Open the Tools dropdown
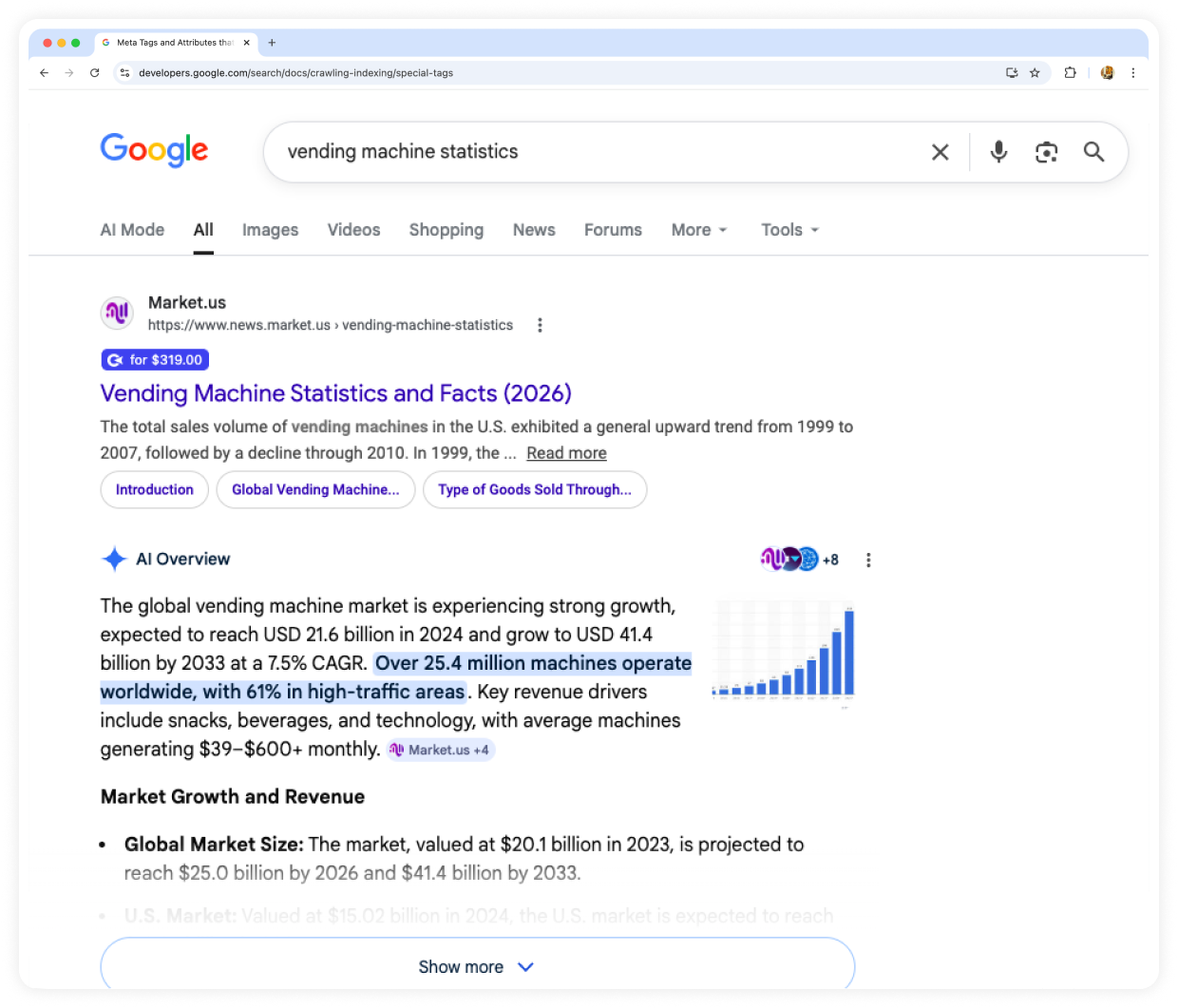 click(789, 230)
